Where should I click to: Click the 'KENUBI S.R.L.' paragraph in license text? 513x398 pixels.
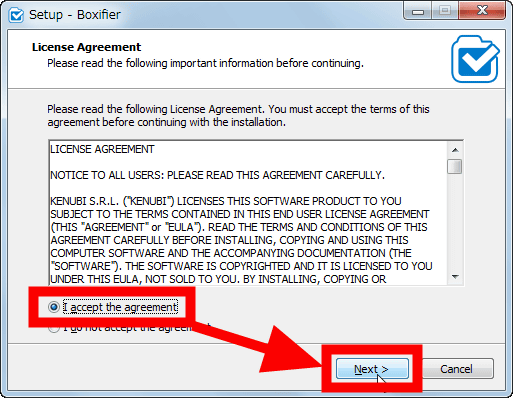tap(241, 240)
